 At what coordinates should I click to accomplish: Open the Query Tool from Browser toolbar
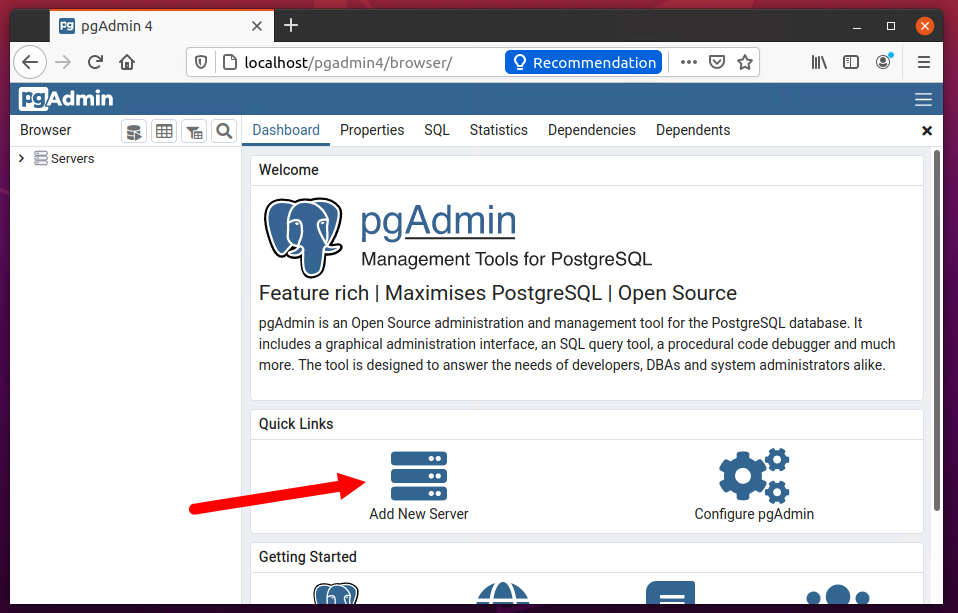[x=134, y=131]
